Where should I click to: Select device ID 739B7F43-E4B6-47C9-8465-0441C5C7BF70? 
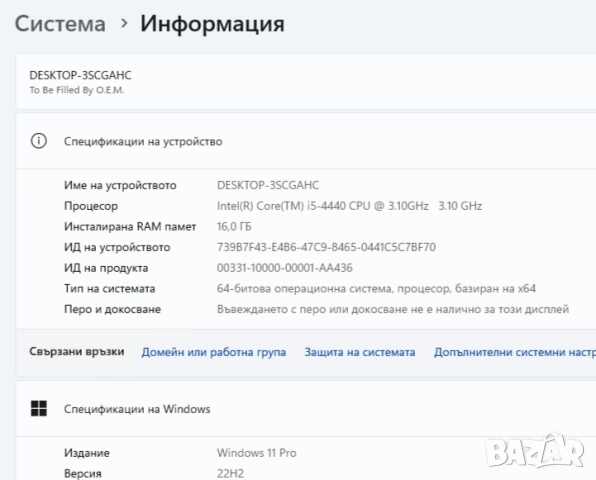327,247
